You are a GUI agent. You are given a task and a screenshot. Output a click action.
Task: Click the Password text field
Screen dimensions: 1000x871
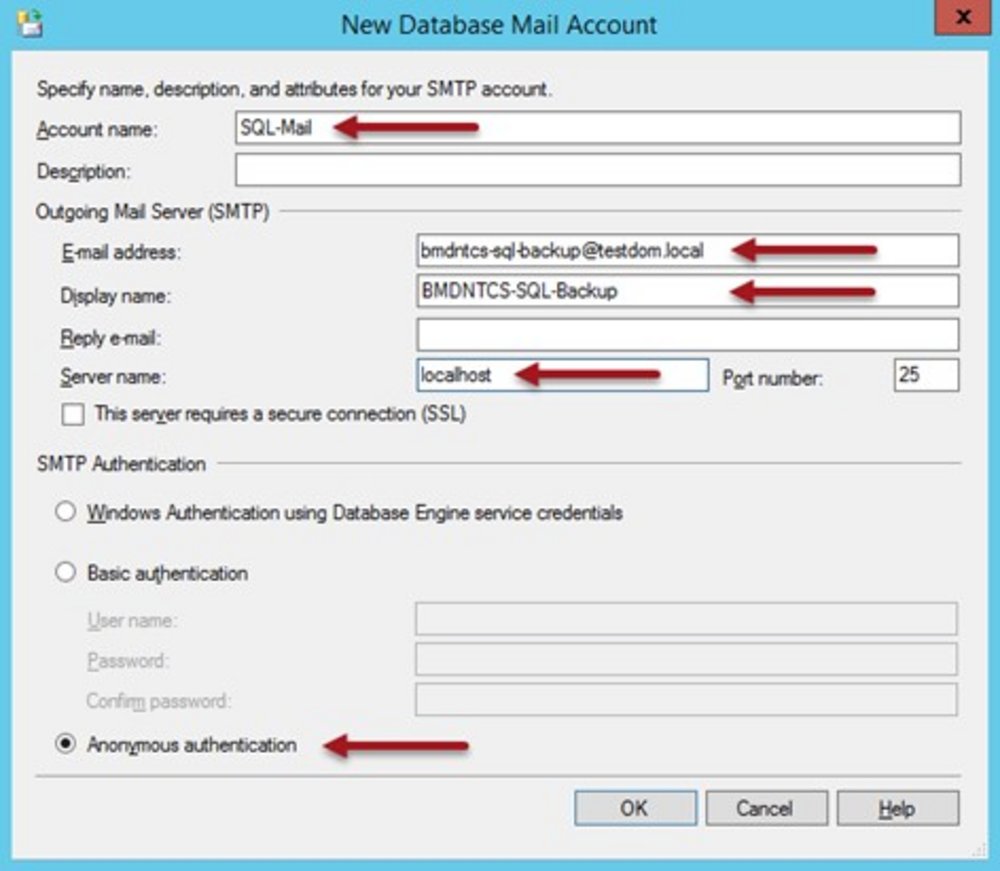coord(685,660)
